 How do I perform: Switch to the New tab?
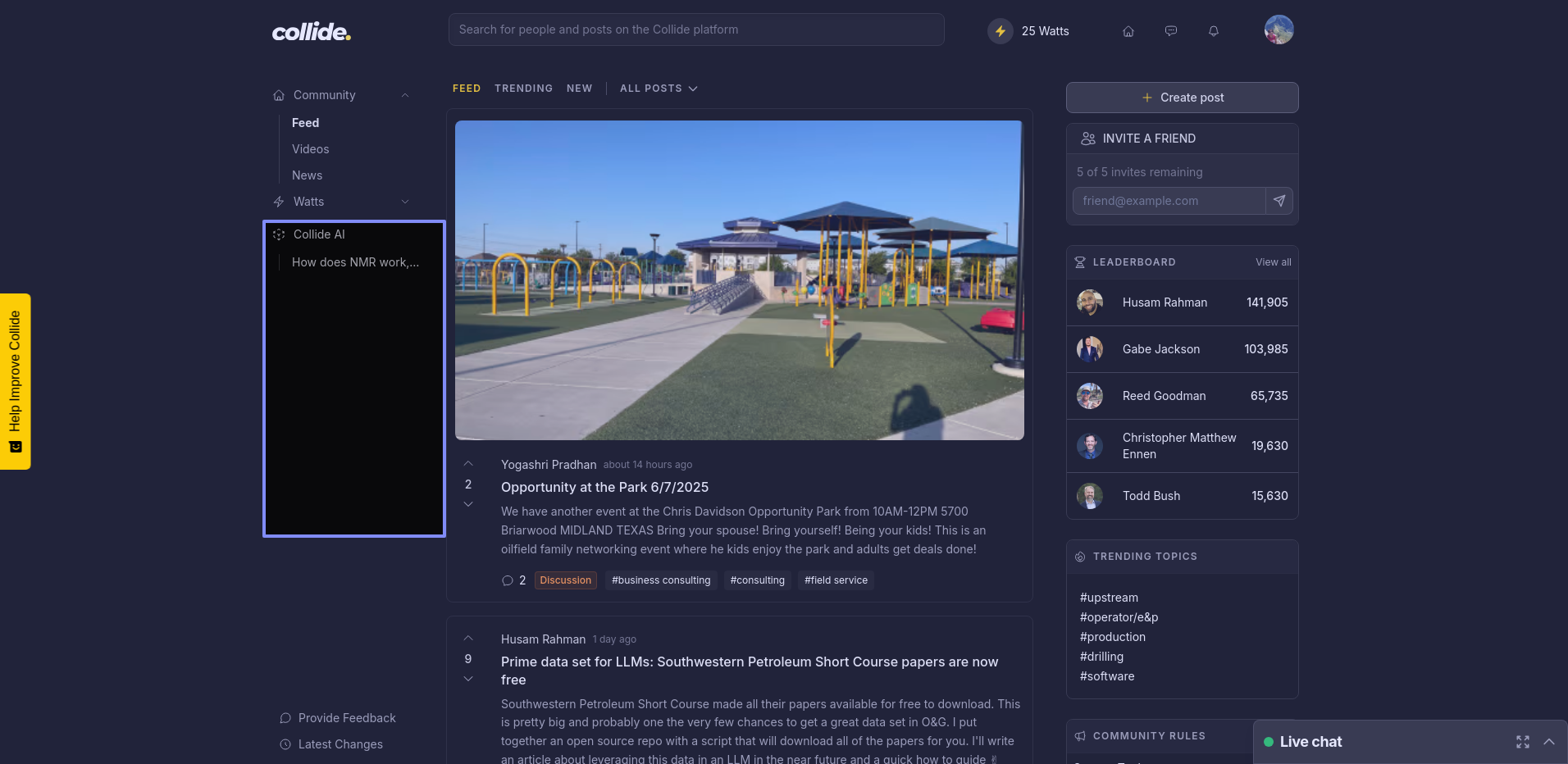tap(579, 89)
